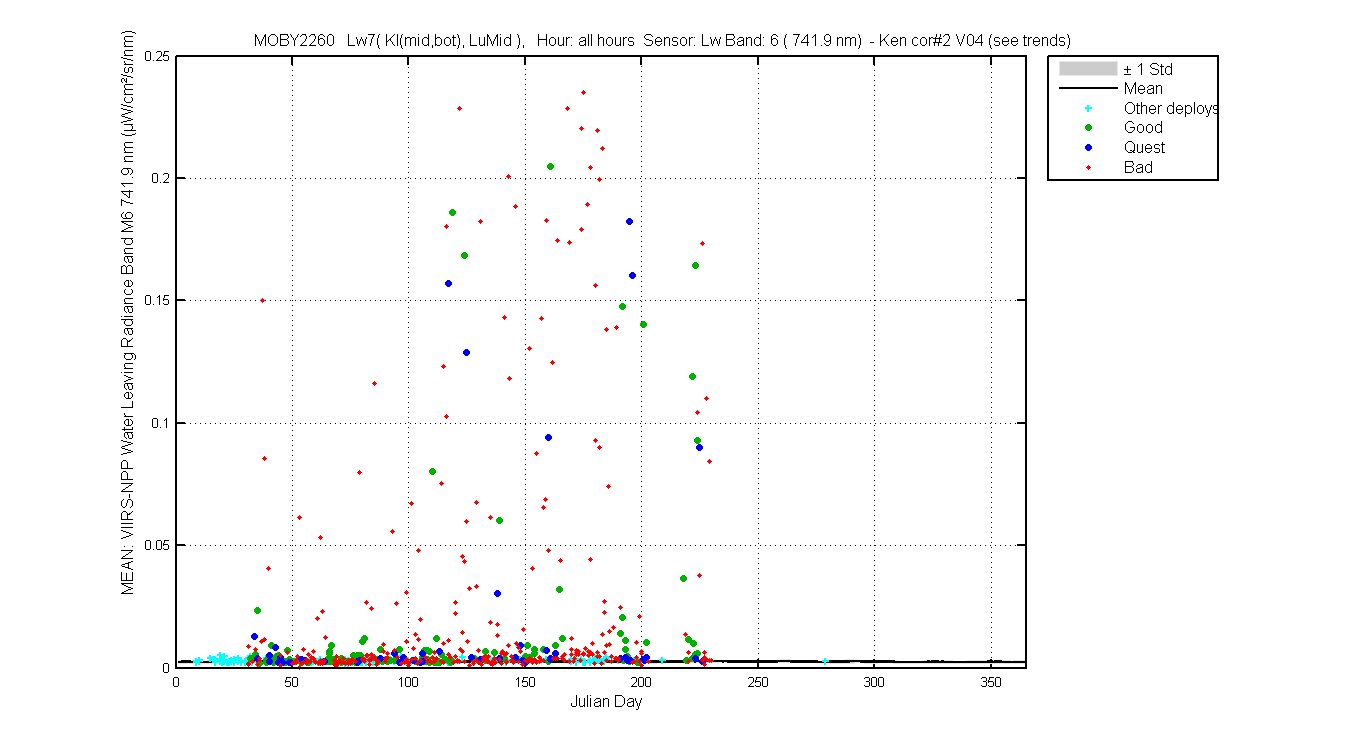
Task: Click x-axis tick label '250'
Action: pyautogui.click(x=758, y=682)
